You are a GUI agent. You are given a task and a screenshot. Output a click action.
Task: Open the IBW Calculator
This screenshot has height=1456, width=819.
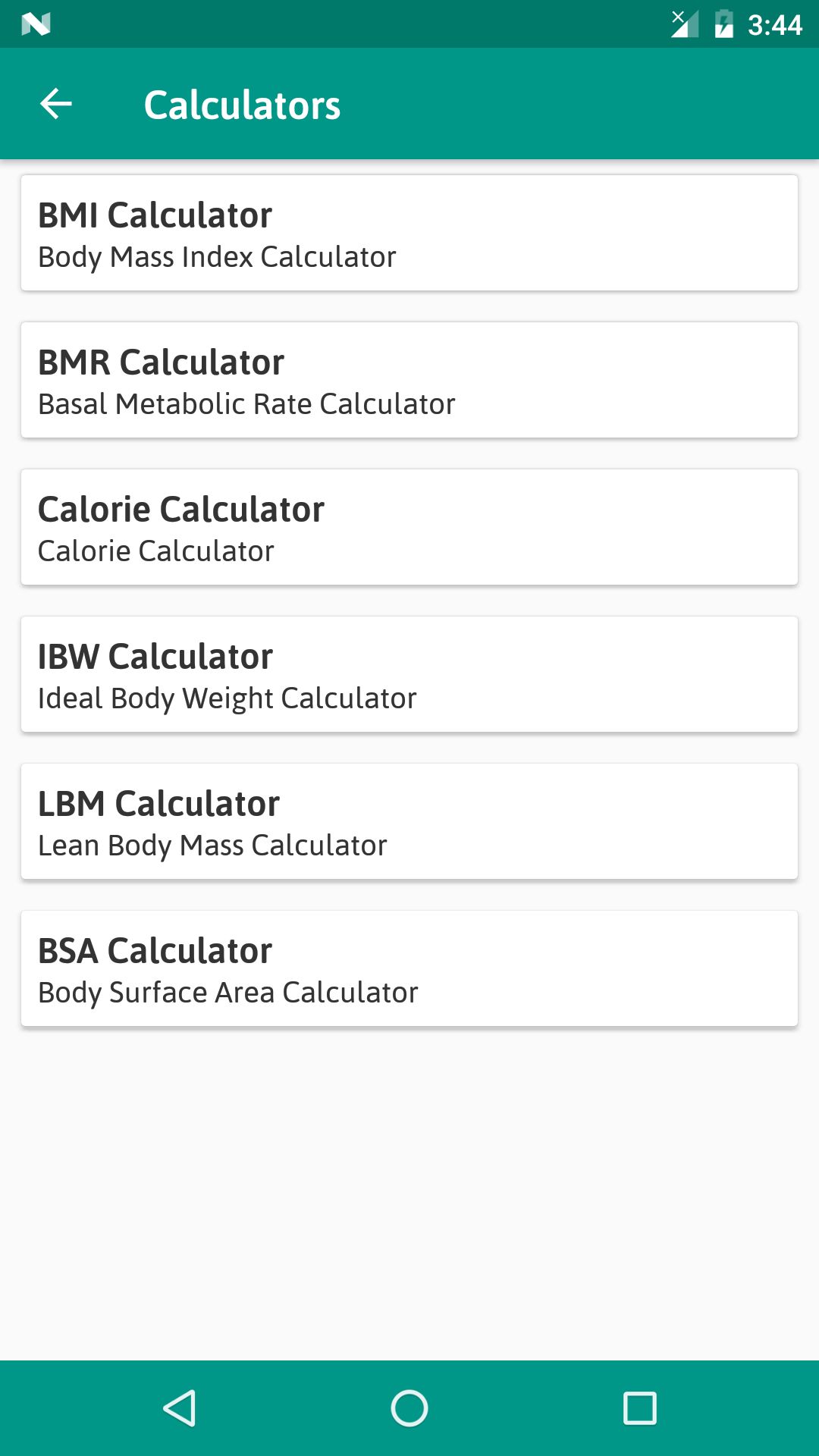pyautogui.click(x=155, y=657)
